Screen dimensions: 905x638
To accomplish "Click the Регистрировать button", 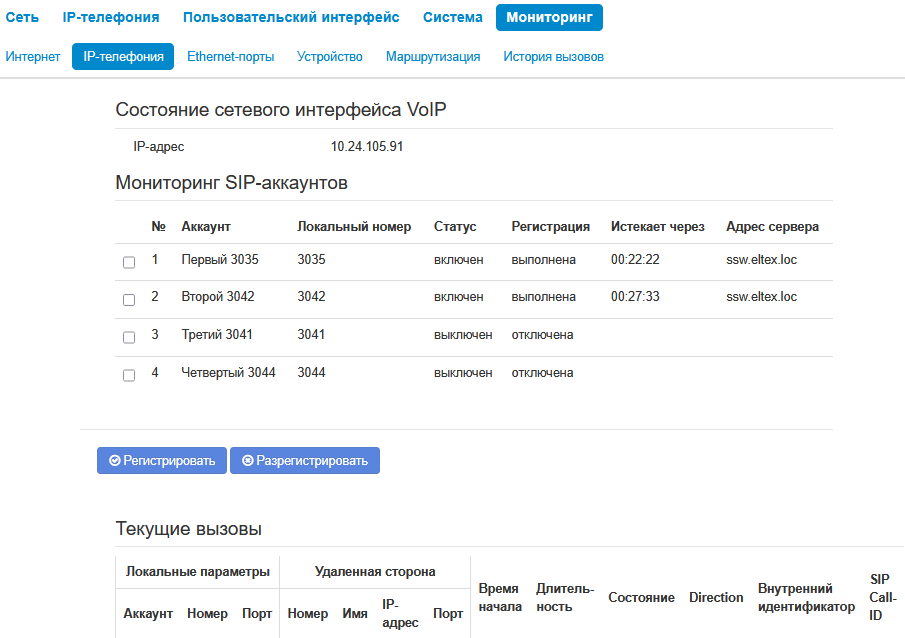I will click(162, 461).
